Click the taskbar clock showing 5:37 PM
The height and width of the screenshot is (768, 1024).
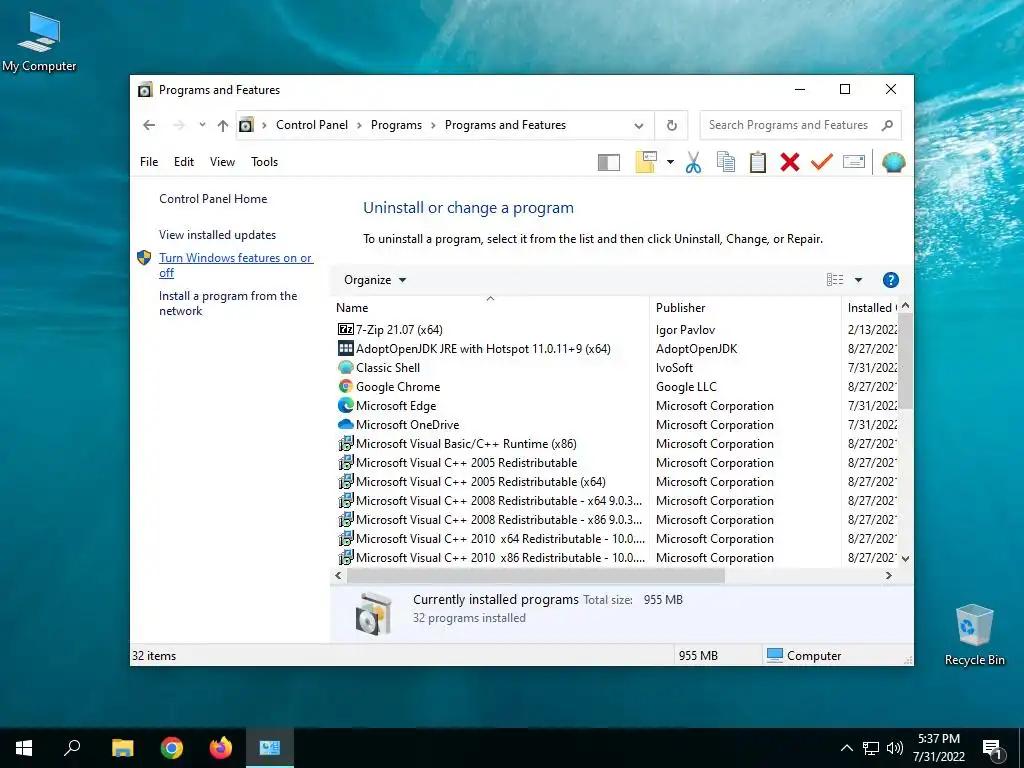(x=938, y=748)
